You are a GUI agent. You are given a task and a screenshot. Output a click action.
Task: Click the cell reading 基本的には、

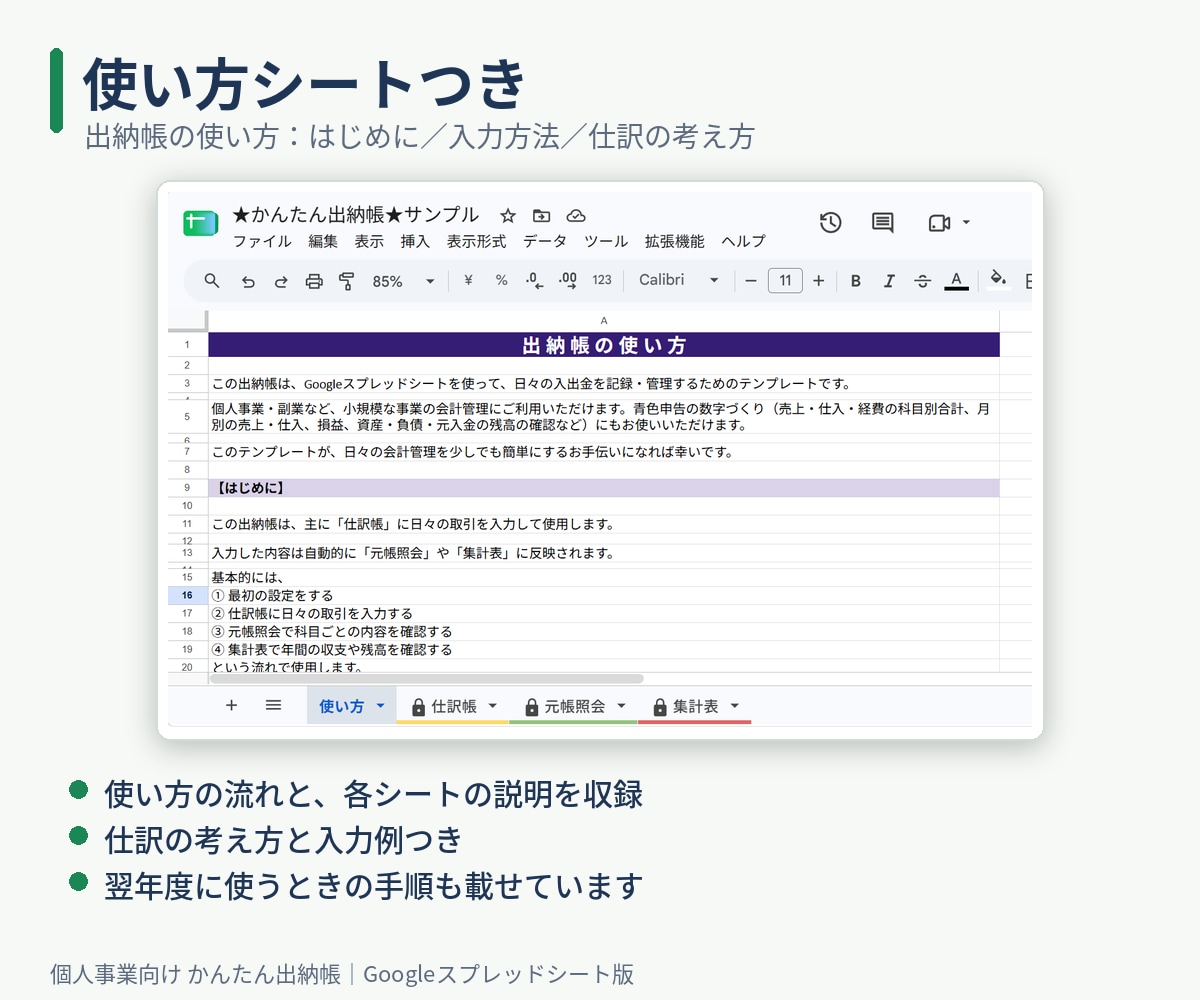point(604,577)
